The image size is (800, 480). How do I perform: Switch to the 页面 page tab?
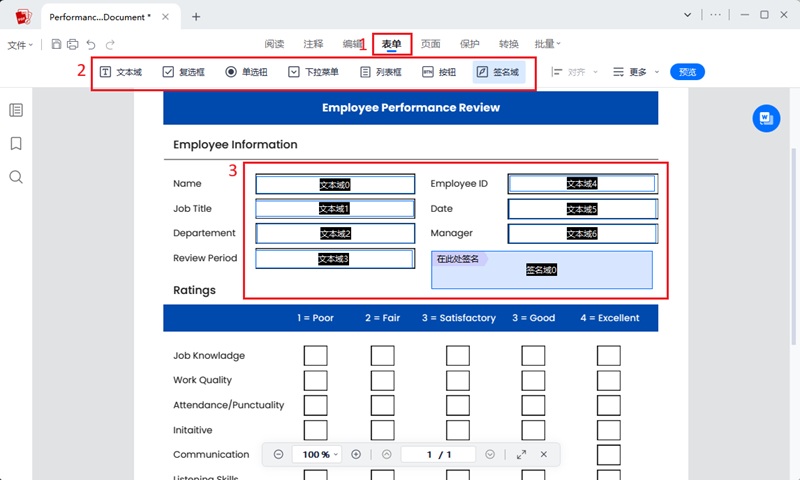(431, 44)
